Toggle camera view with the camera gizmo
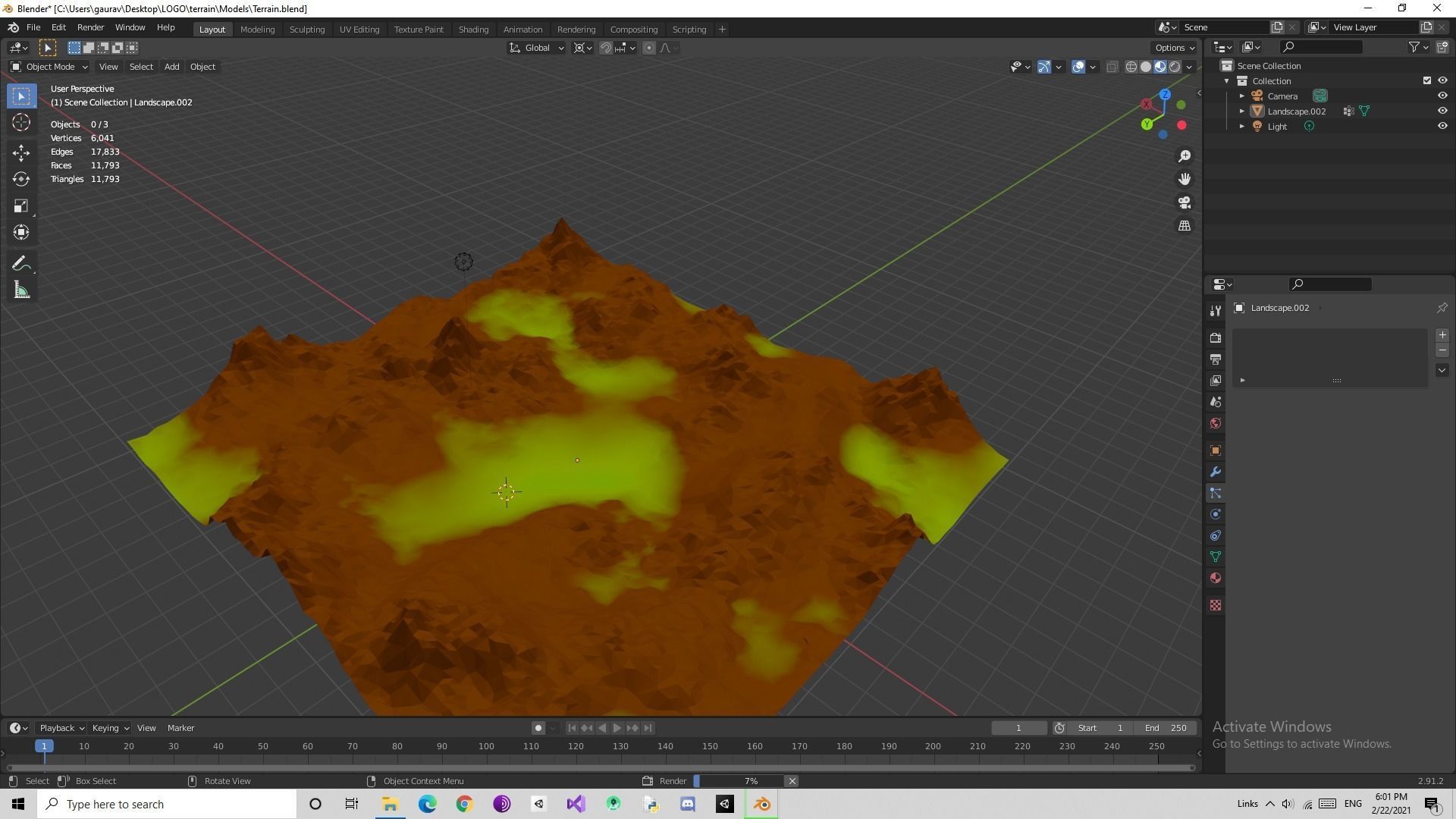Viewport: 1456px width, 819px height. (x=1185, y=202)
